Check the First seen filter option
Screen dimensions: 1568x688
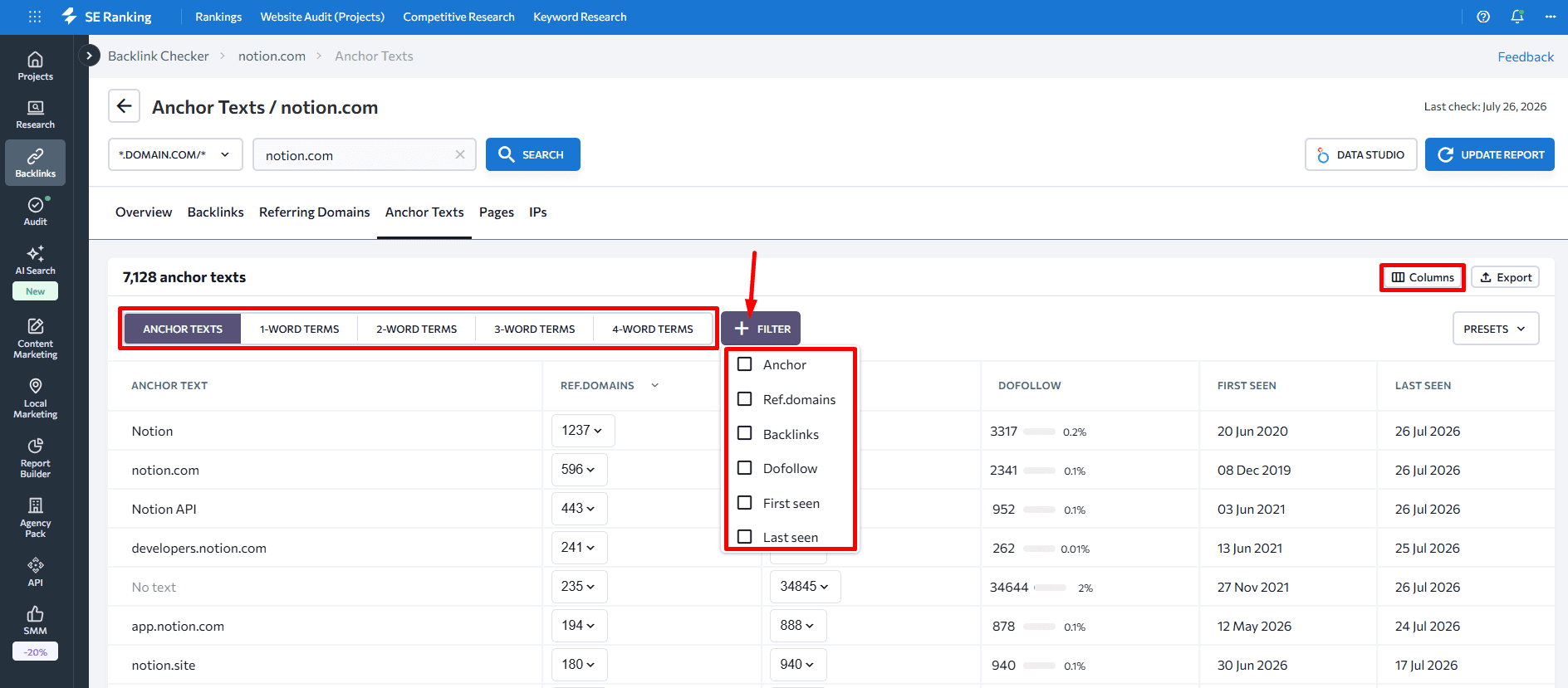[745, 503]
